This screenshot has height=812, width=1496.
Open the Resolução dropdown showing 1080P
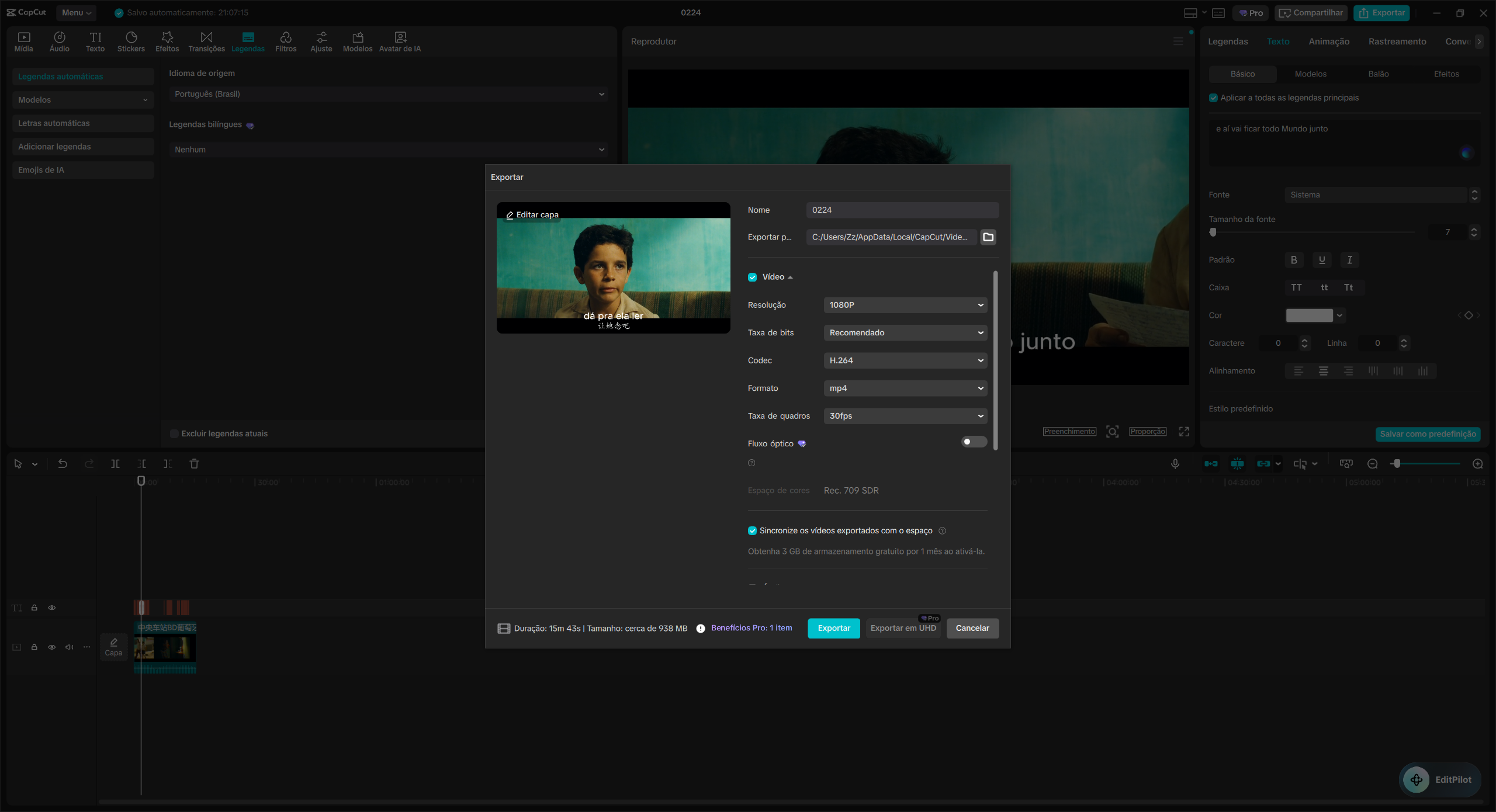point(905,304)
